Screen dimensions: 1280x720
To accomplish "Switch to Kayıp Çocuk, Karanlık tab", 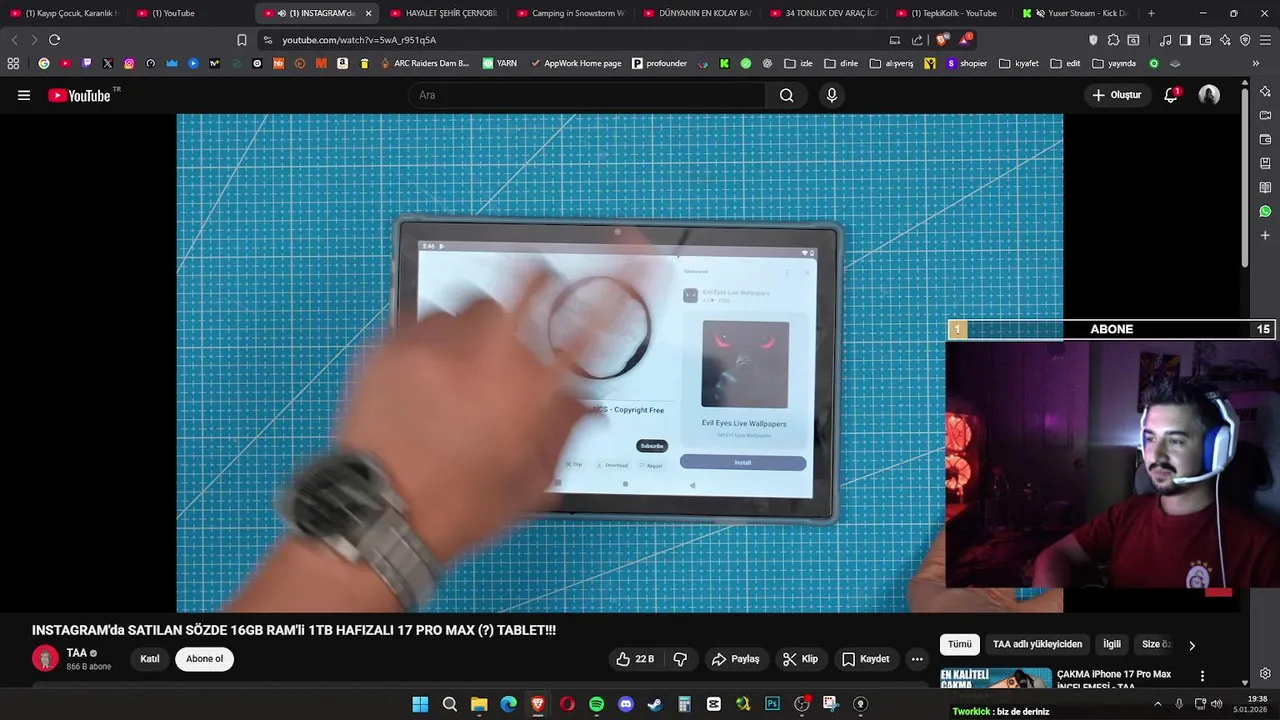I will 65,13.
